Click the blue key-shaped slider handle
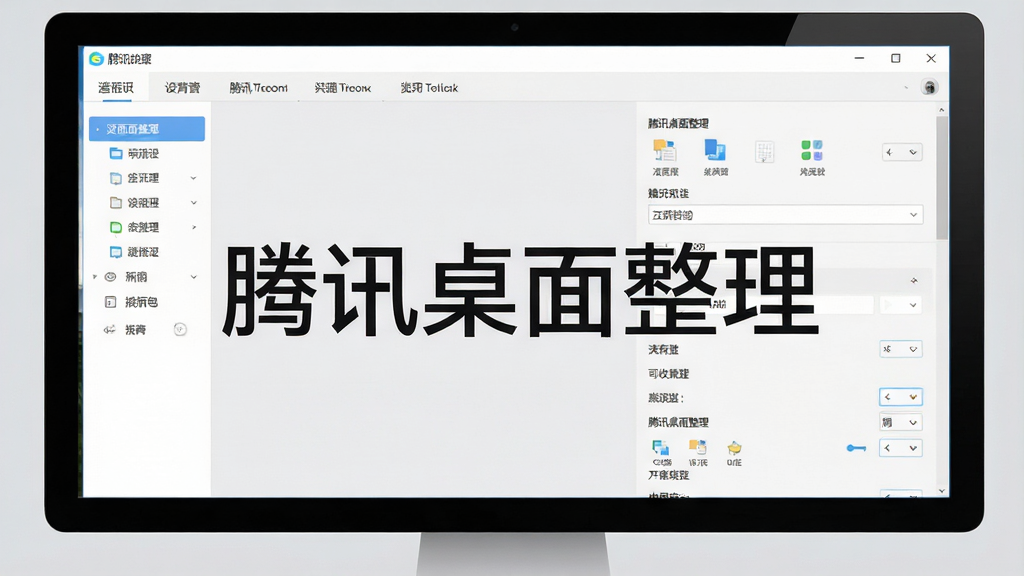Viewport: 1024px width, 576px height. click(856, 448)
